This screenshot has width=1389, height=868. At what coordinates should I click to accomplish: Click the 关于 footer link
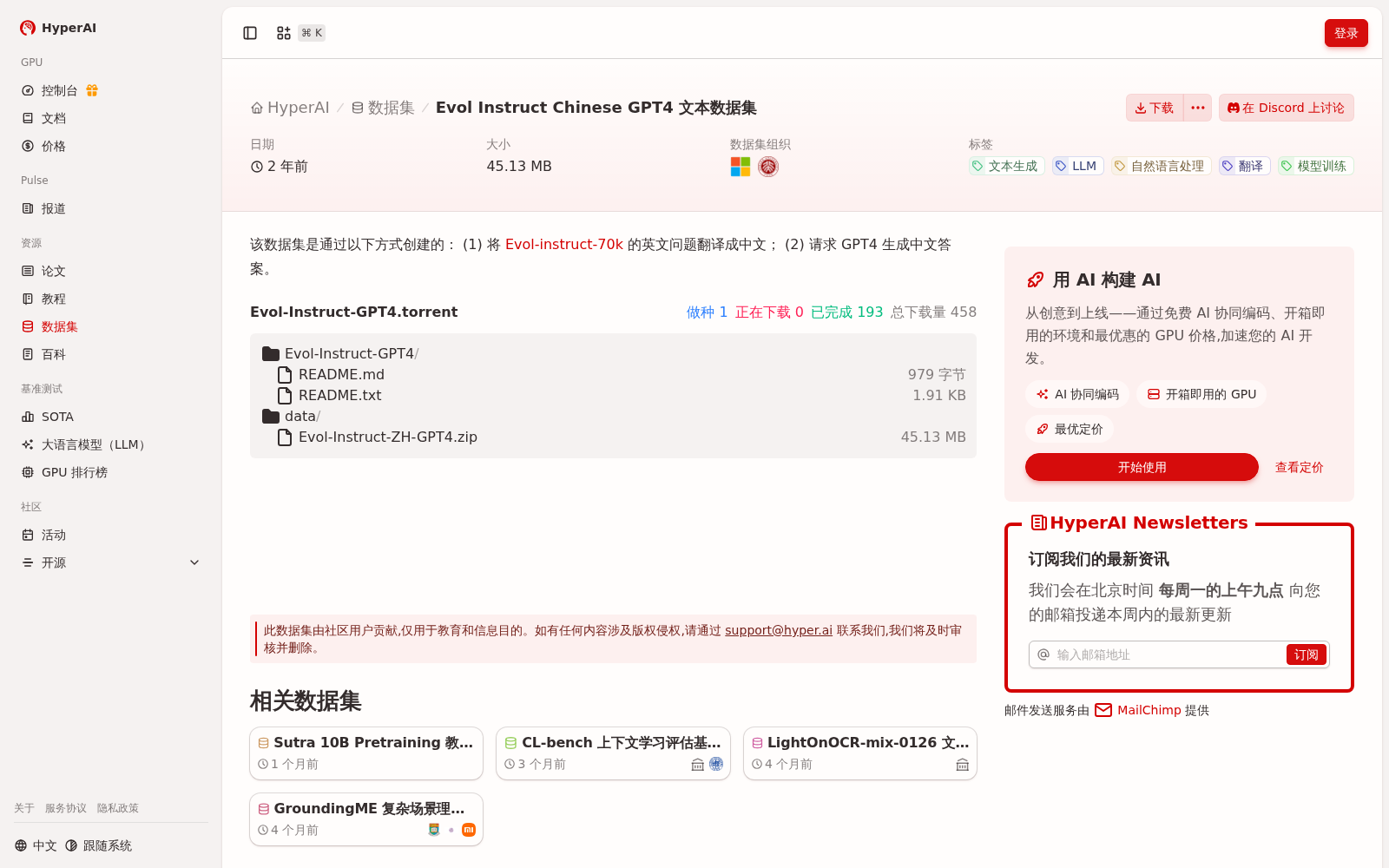point(24,808)
